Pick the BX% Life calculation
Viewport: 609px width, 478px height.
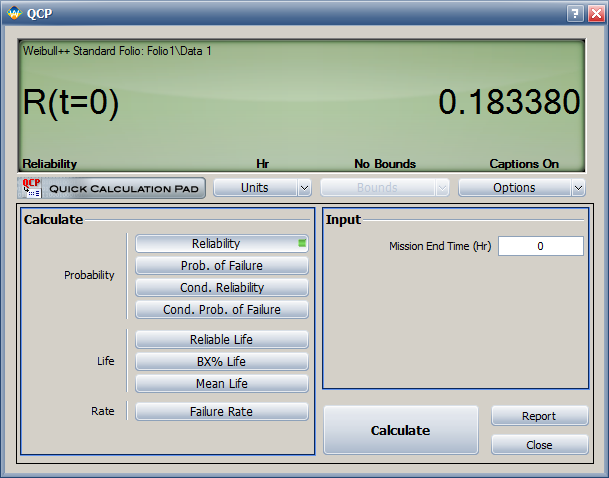221,362
